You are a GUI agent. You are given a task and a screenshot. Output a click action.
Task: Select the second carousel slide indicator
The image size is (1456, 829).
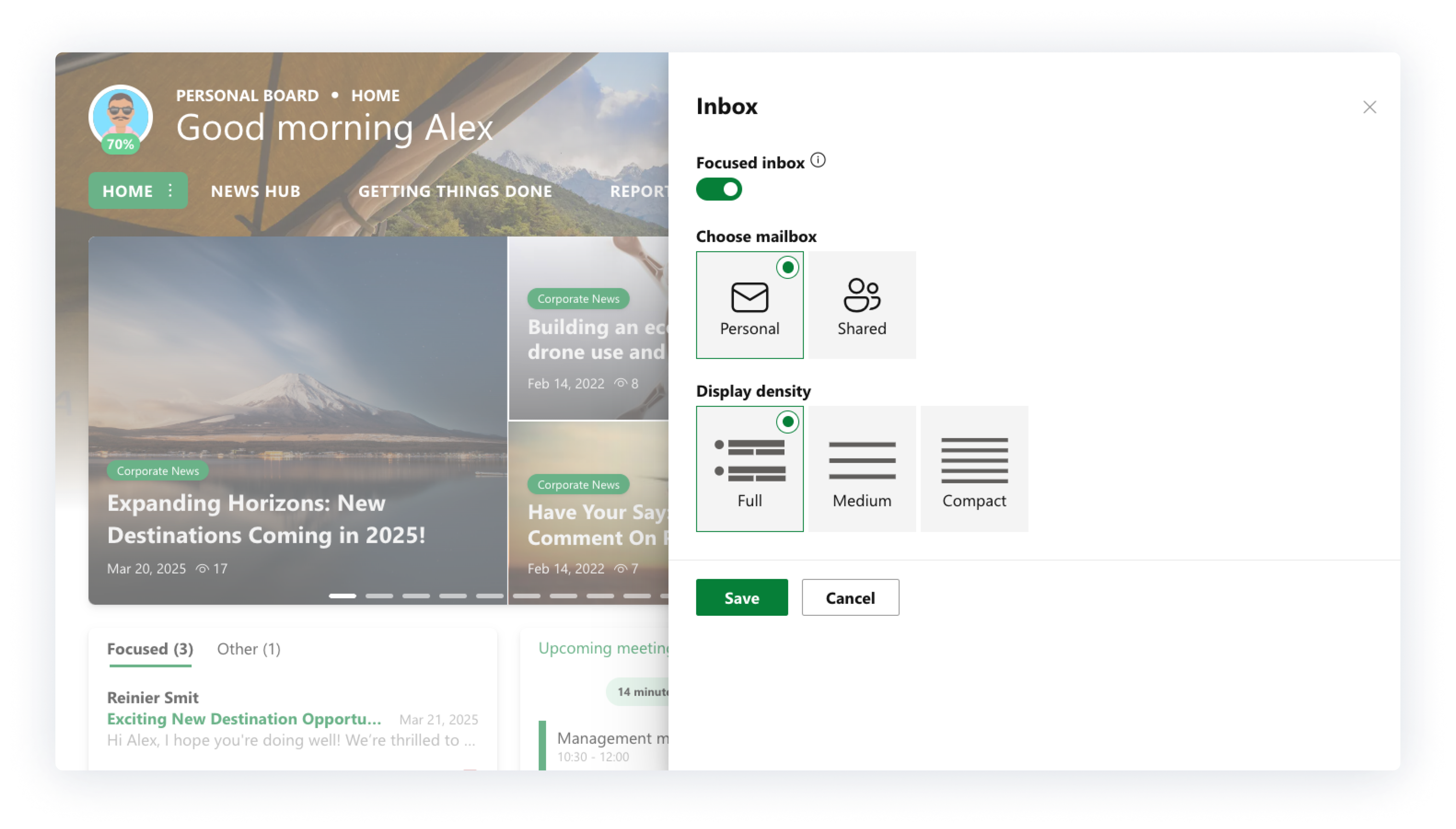pos(379,596)
